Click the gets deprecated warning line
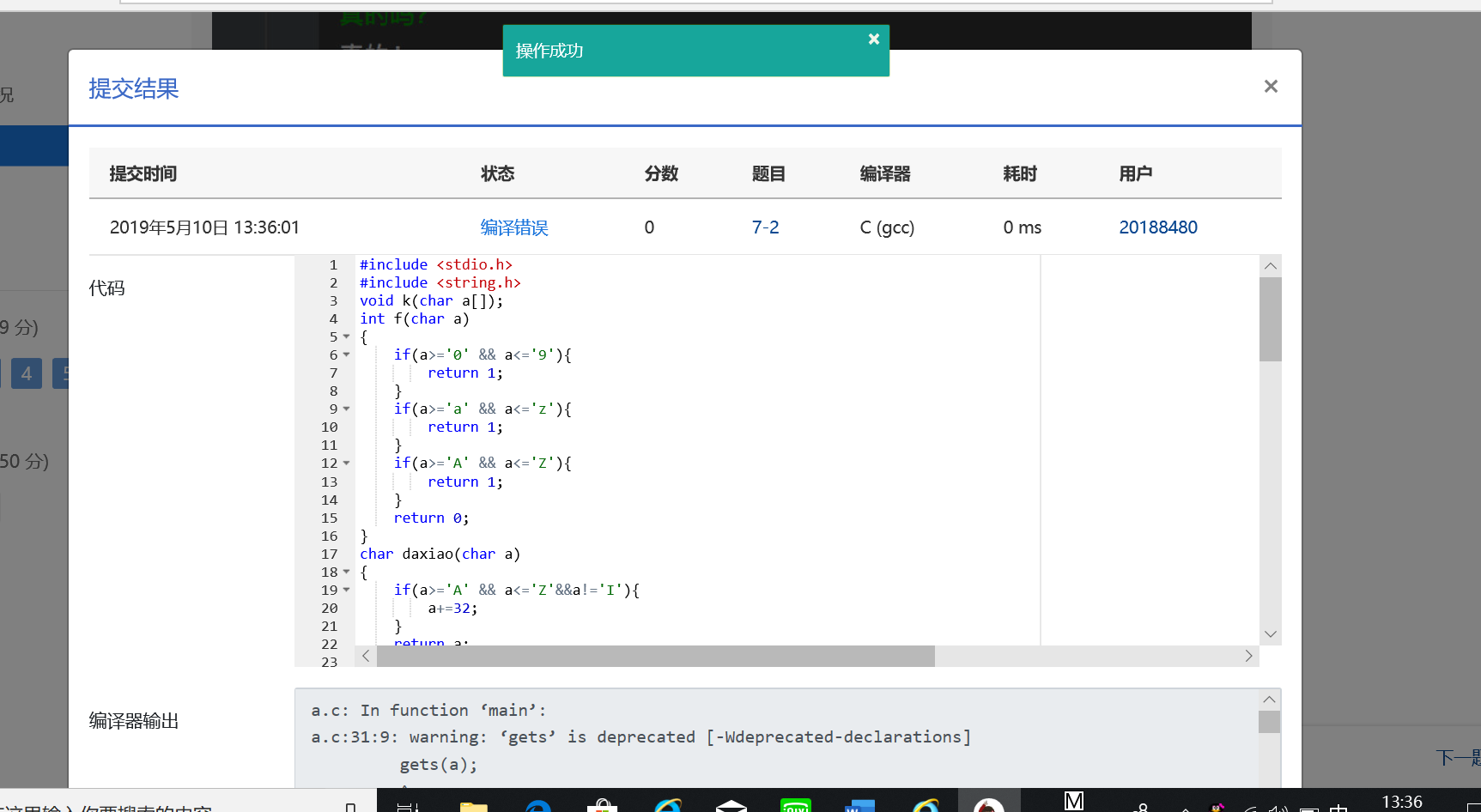 point(640,736)
